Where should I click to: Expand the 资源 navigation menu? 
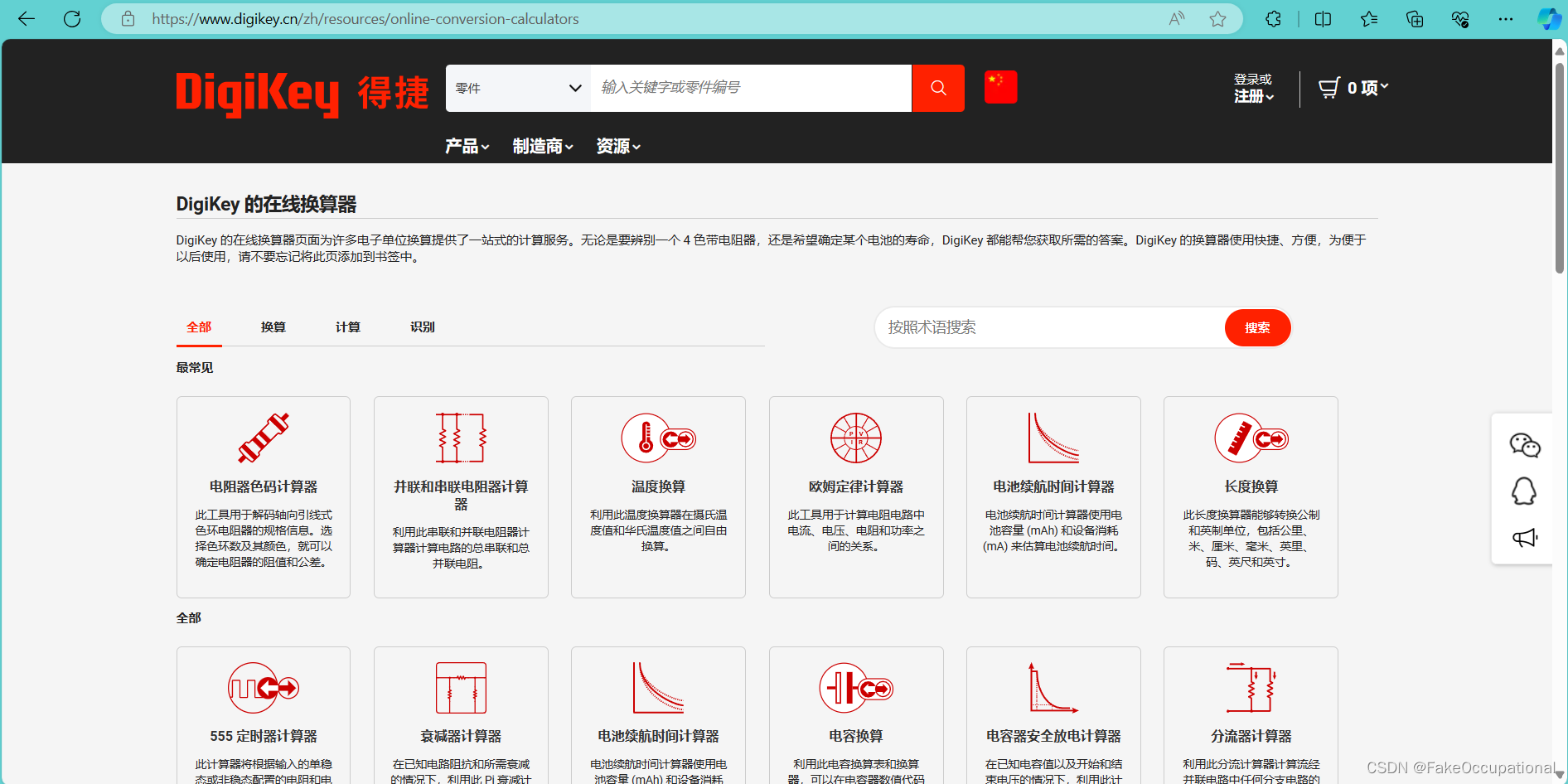(618, 147)
